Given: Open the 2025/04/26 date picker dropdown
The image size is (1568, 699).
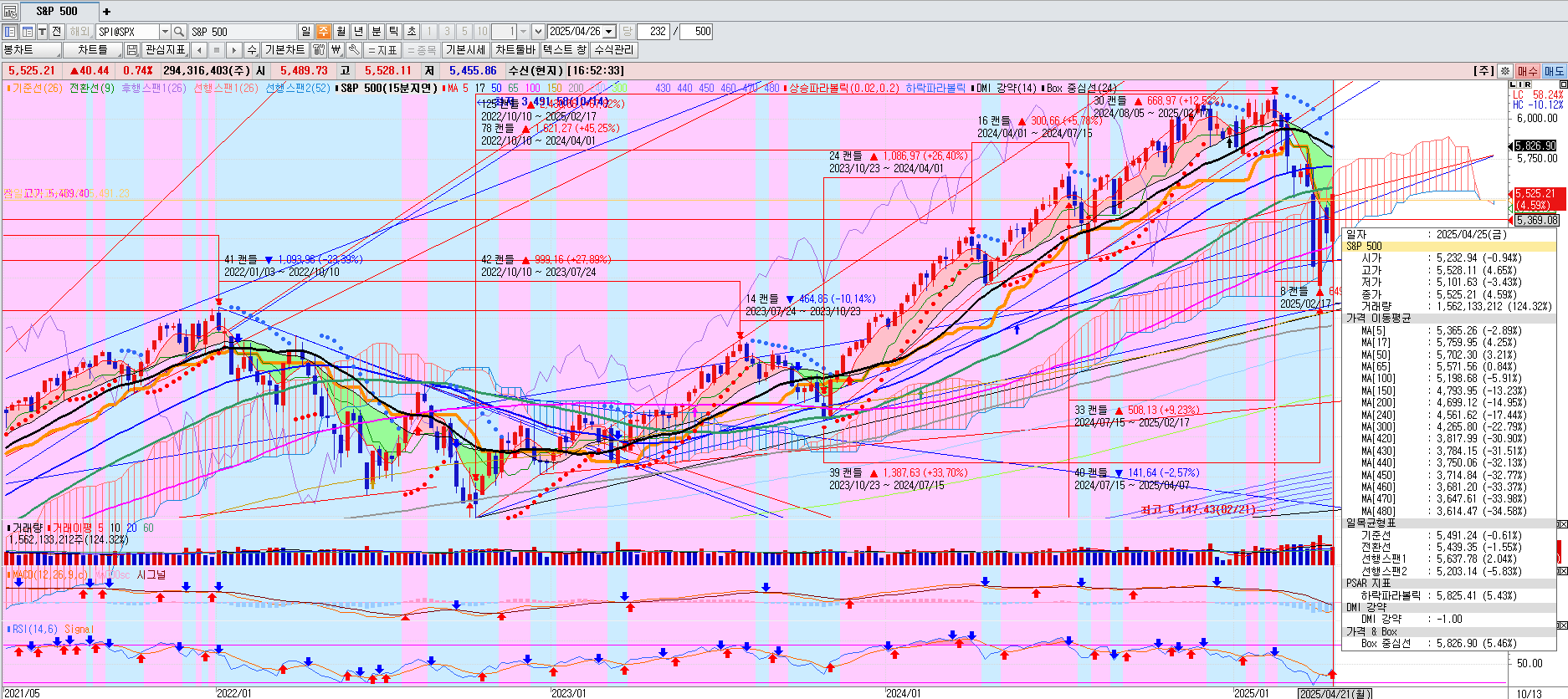Looking at the screenshot, I should click(x=609, y=31).
